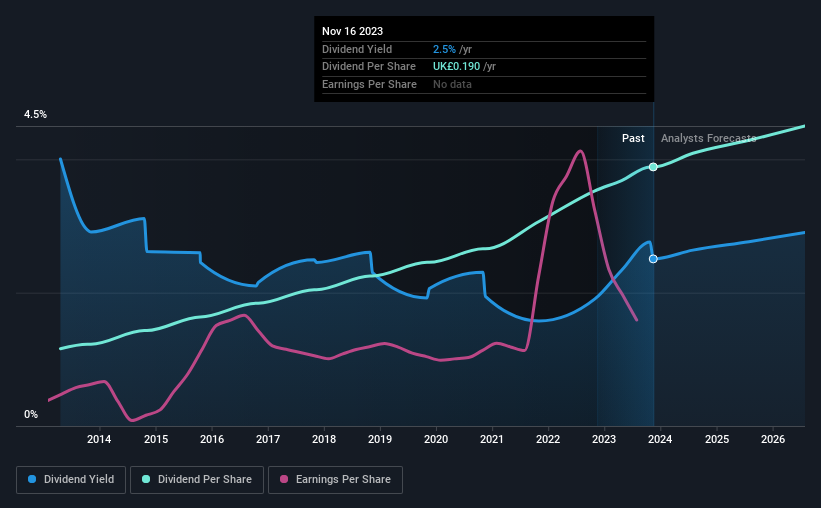Click the 2025 x-axis label
This screenshot has height=508, width=821.
tap(717, 439)
